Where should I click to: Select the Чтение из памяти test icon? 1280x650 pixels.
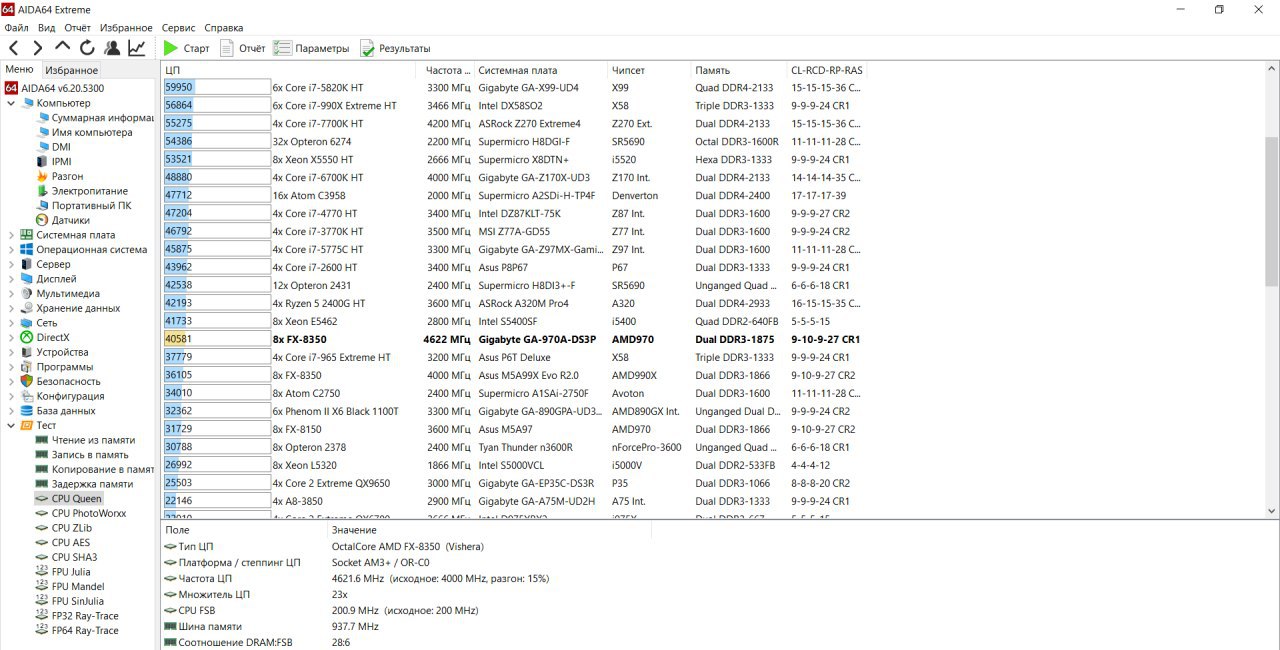42,440
